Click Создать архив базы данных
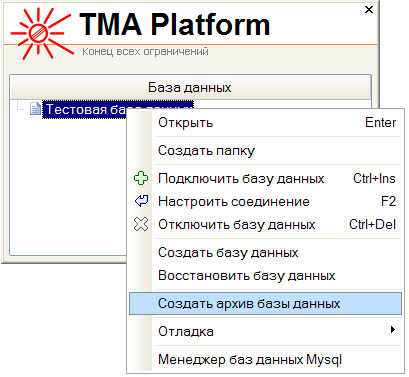 (x=265, y=303)
